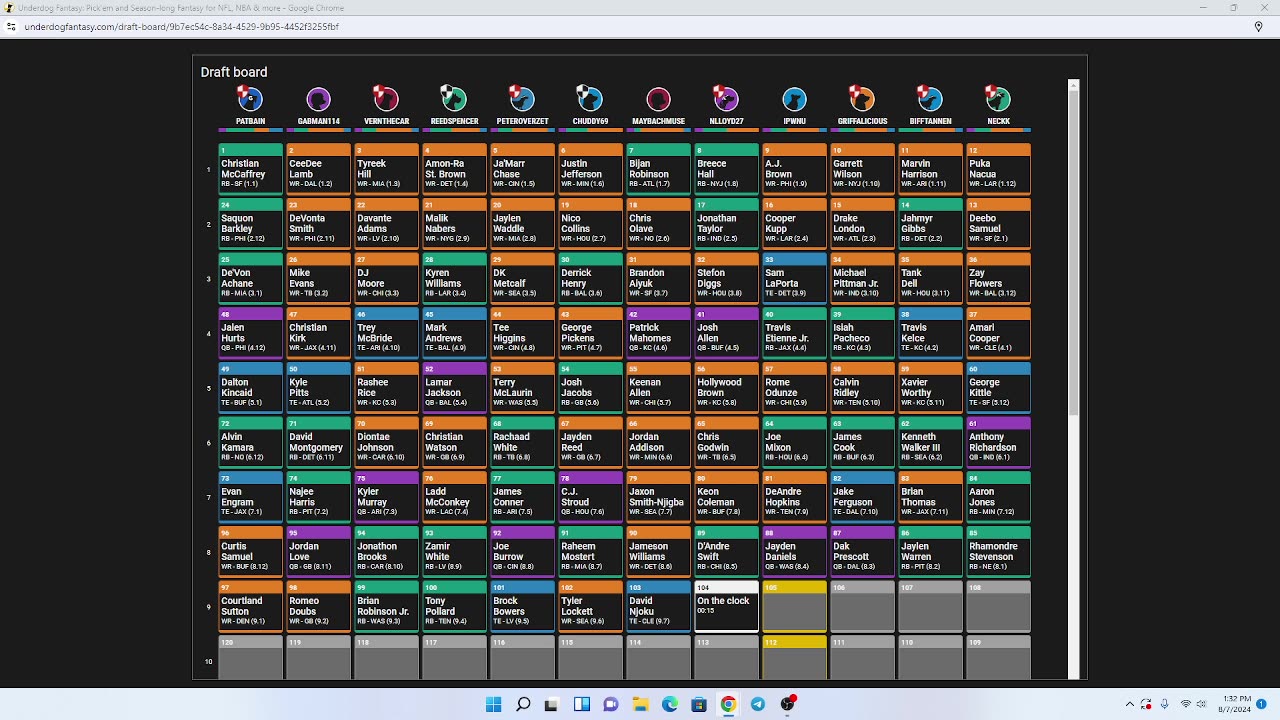This screenshot has height=720, width=1280.
Task: Select the Brock Bowers pick card
Action: click(522, 607)
